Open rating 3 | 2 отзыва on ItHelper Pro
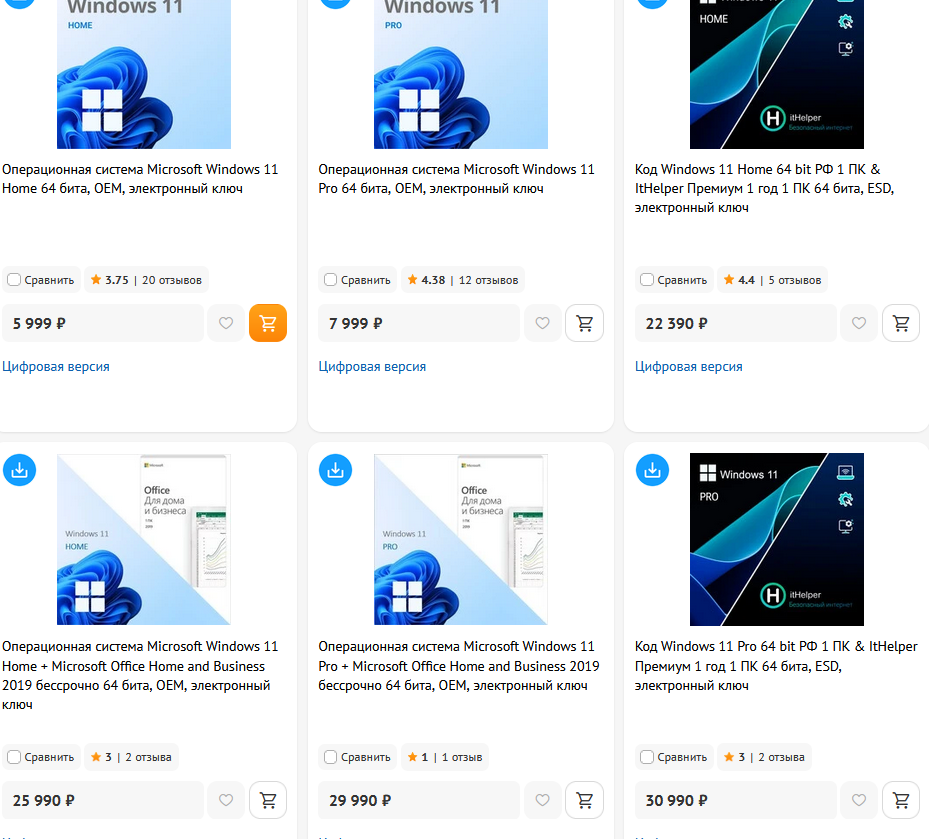The height and width of the screenshot is (839, 929). click(x=764, y=757)
